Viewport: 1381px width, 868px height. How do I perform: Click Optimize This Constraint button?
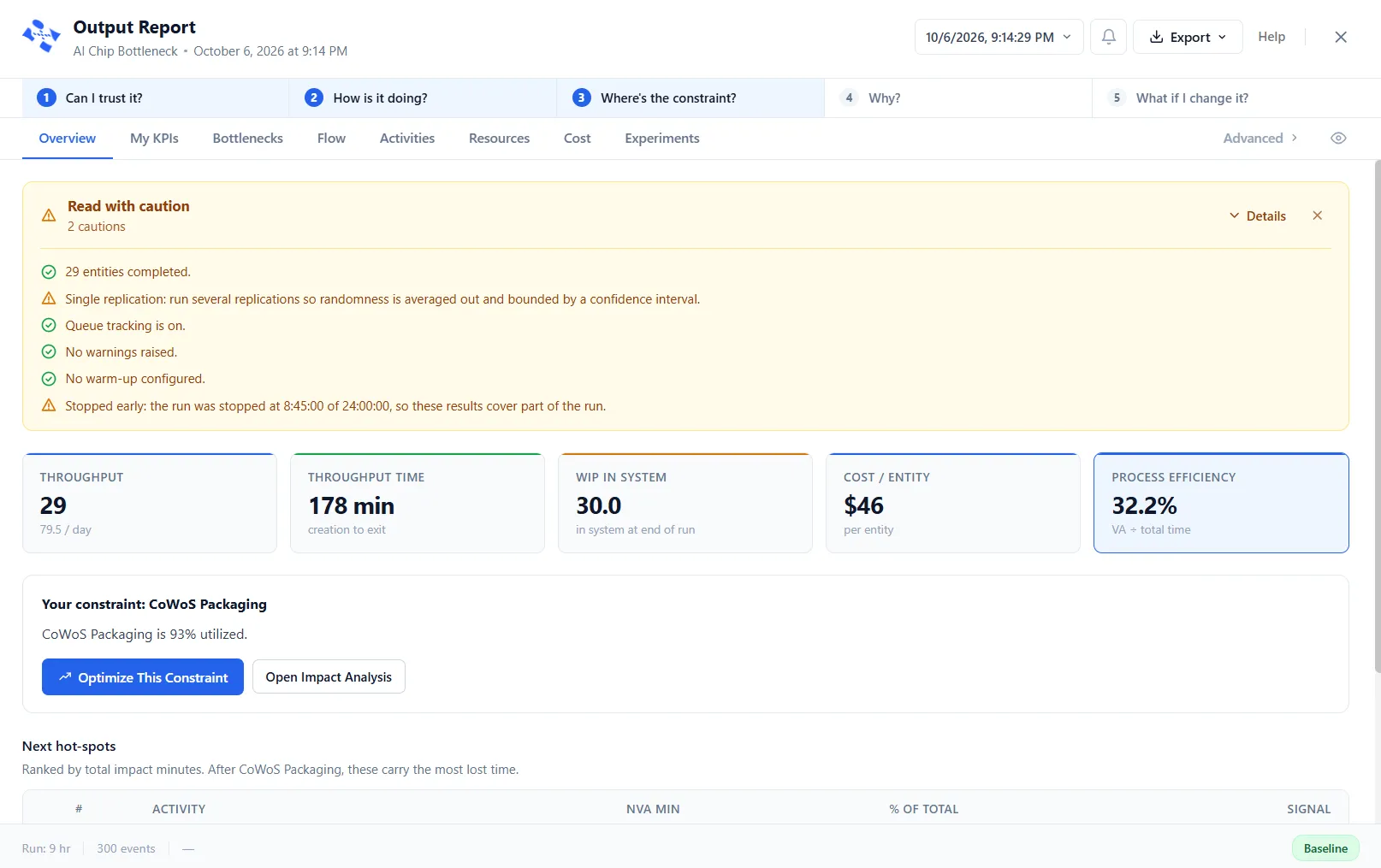click(x=143, y=677)
